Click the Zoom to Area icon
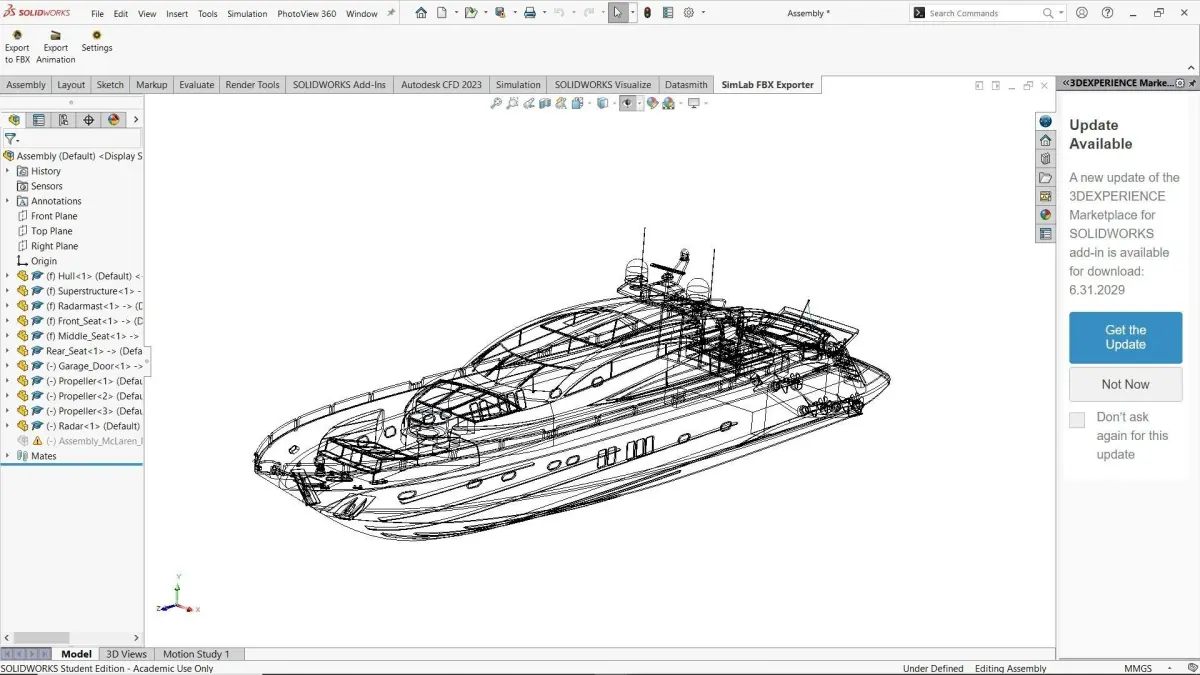This screenshot has height=675, width=1200. [512, 103]
